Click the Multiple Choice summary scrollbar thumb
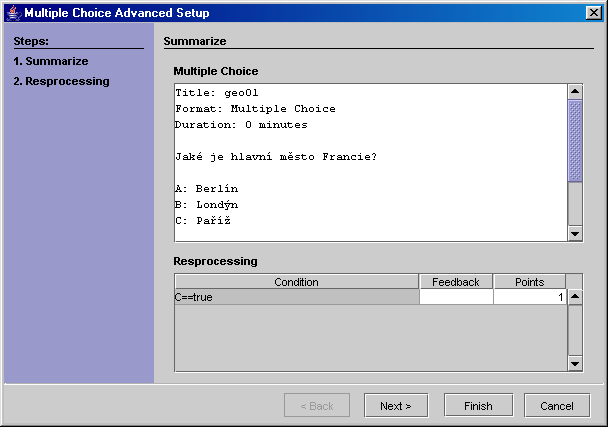Image resolution: width=608 pixels, height=427 pixels. tap(575, 140)
